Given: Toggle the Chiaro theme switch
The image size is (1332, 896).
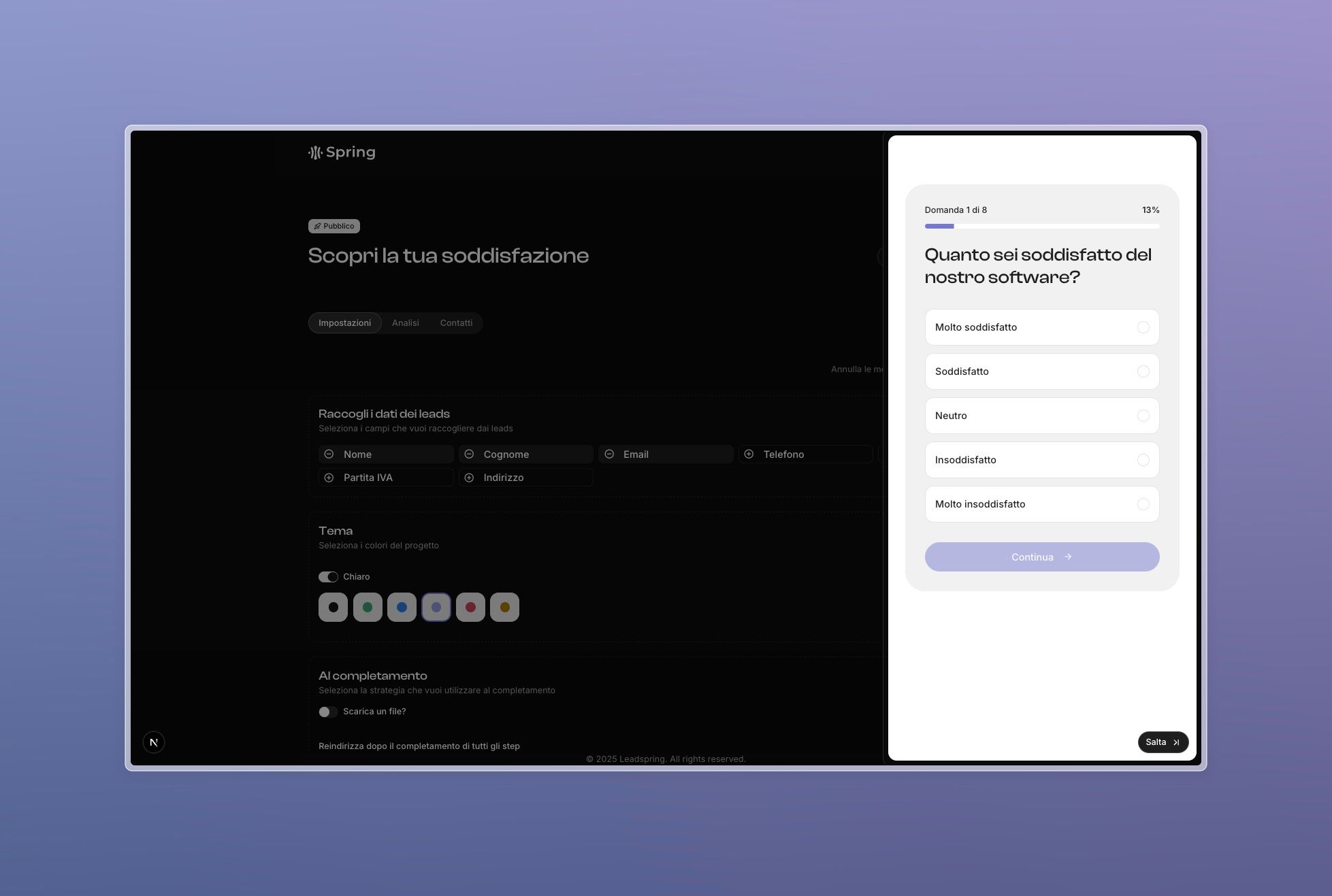Looking at the screenshot, I should click(x=328, y=577).
